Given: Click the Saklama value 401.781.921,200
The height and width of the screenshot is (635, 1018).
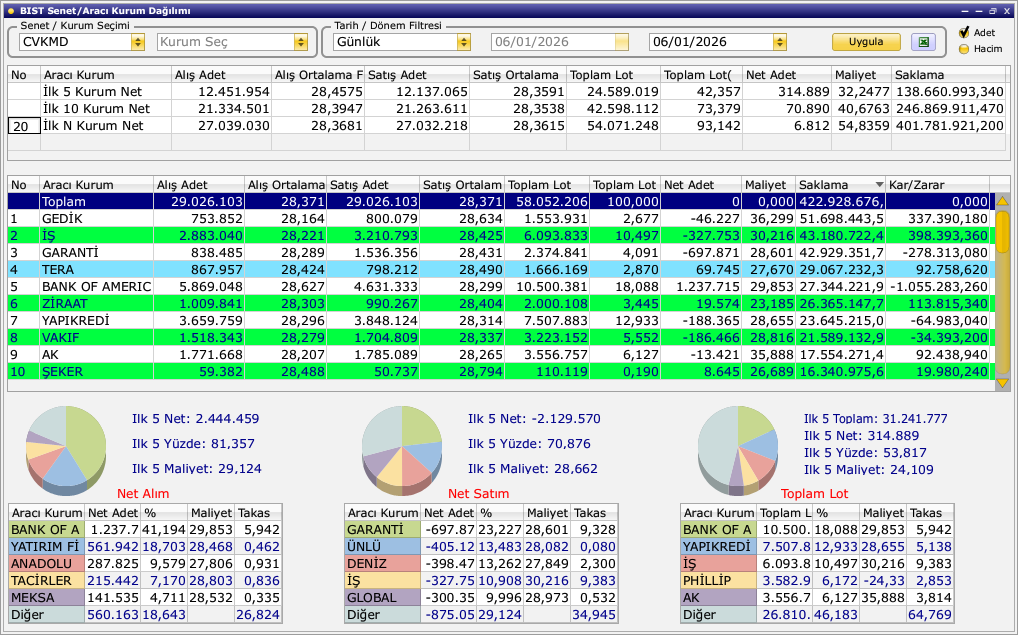Looking at the screenshot, I should [950, 125].
